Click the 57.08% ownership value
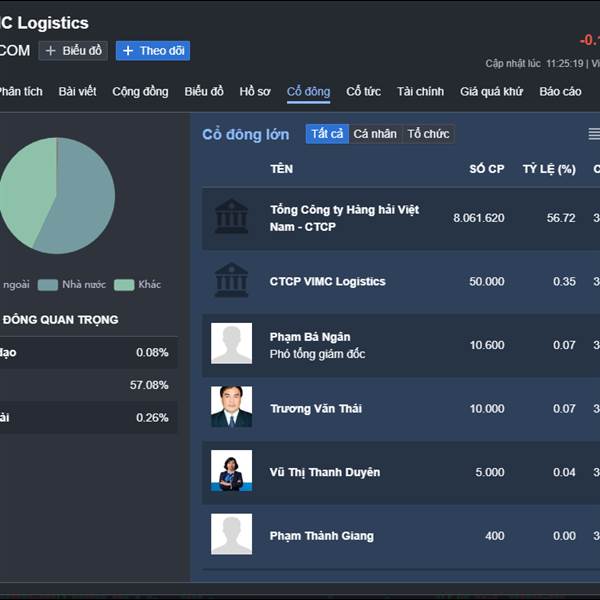The height and width of the screenshot is (600, 600). click(149, 385)
